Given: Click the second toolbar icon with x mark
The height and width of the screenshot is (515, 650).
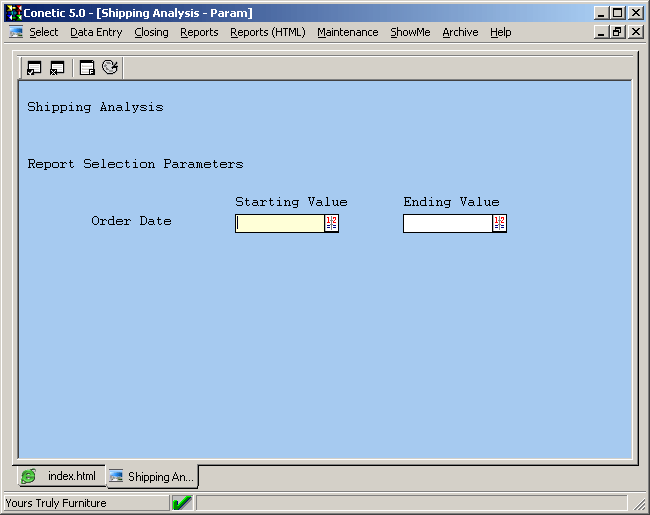Looking at the screenshot, I should tap(57, 68).
